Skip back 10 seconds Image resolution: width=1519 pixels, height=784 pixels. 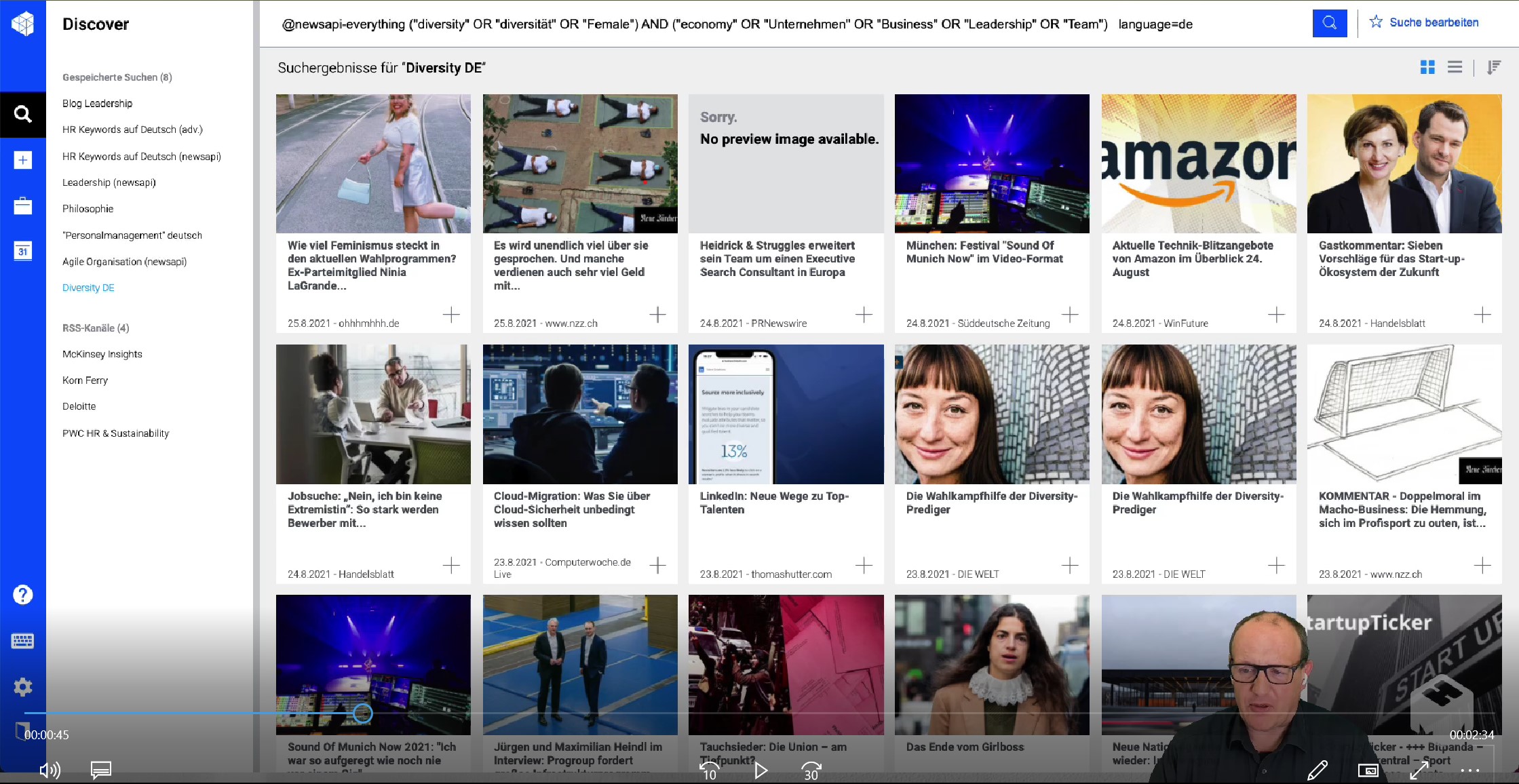tap(709, 770)
